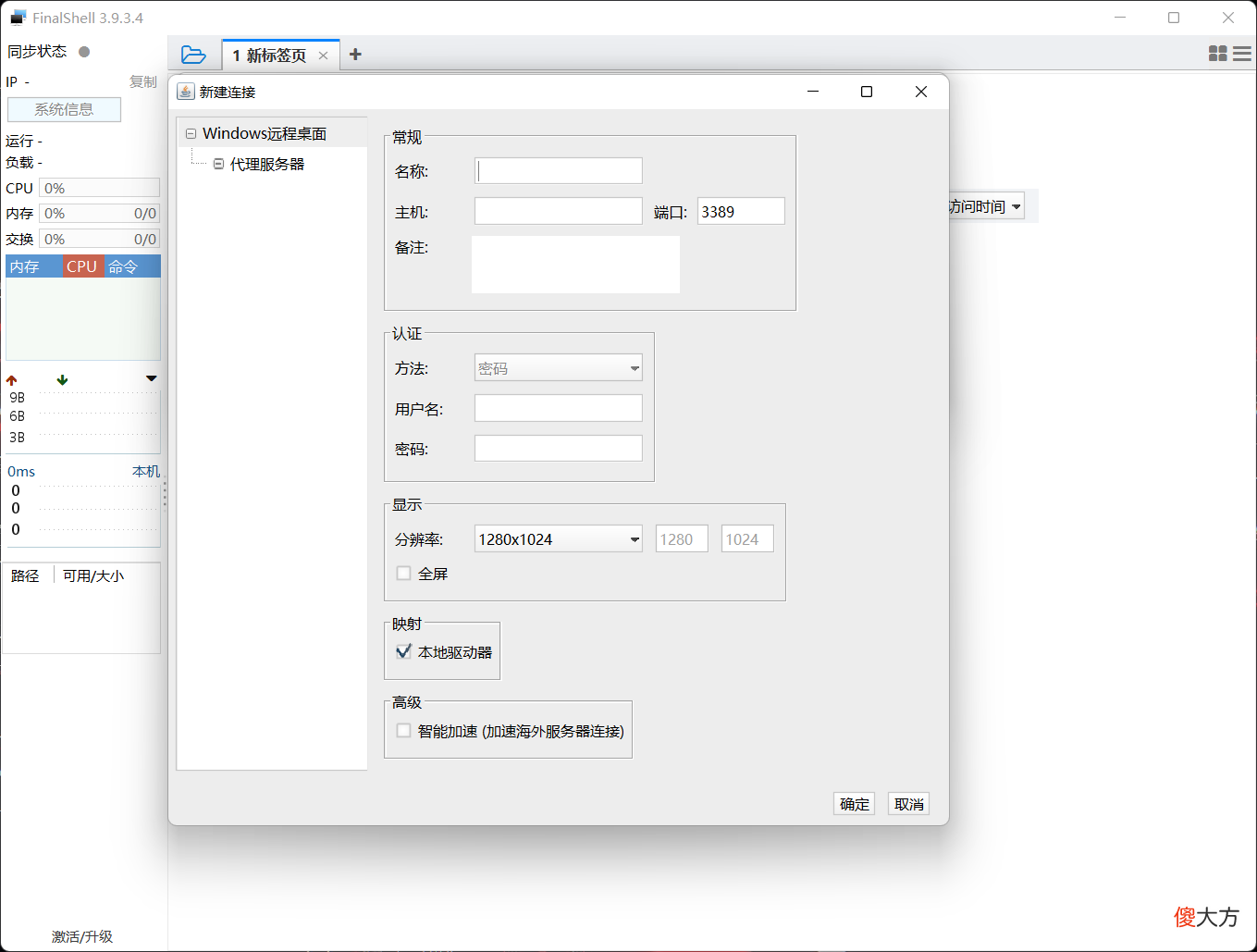
Task: Focus the 主机 input field
Action: point(559,211)
